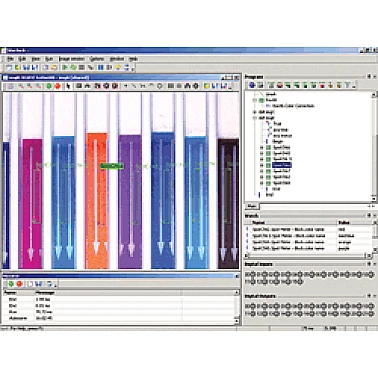Image resolution: width=378 pixels, height=378 pixels.
Task: Toggle Digital inputs indicator 11
Action: (x=252, y=282)
